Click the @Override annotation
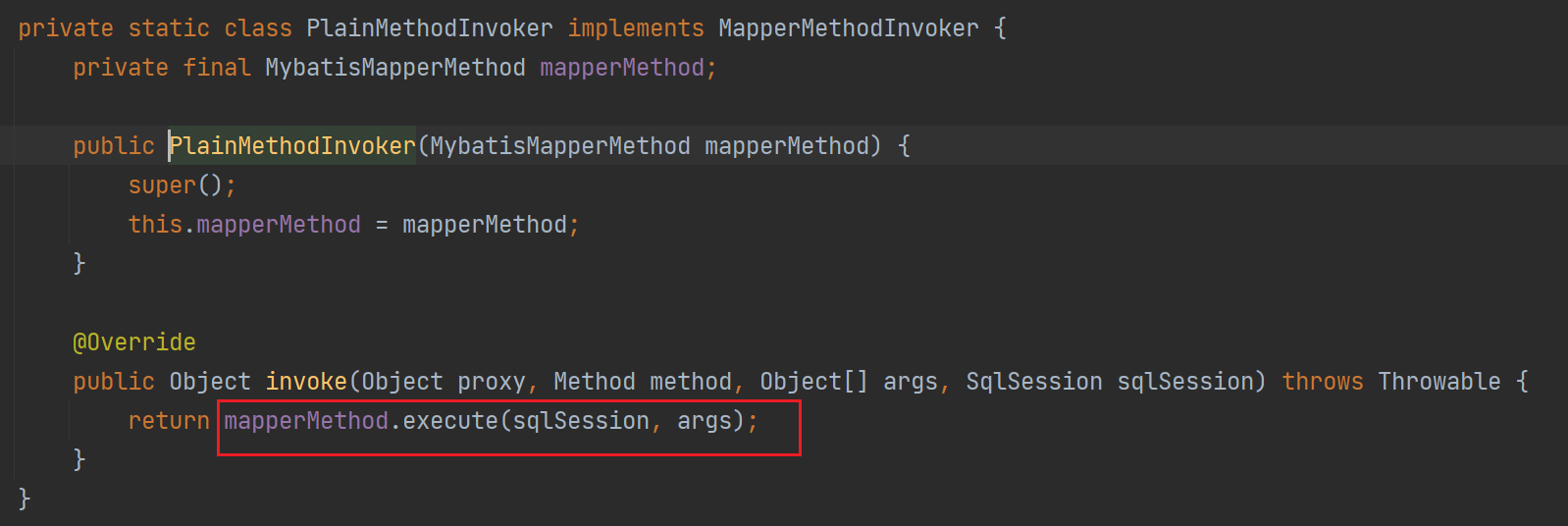 (x=134, y=342)
